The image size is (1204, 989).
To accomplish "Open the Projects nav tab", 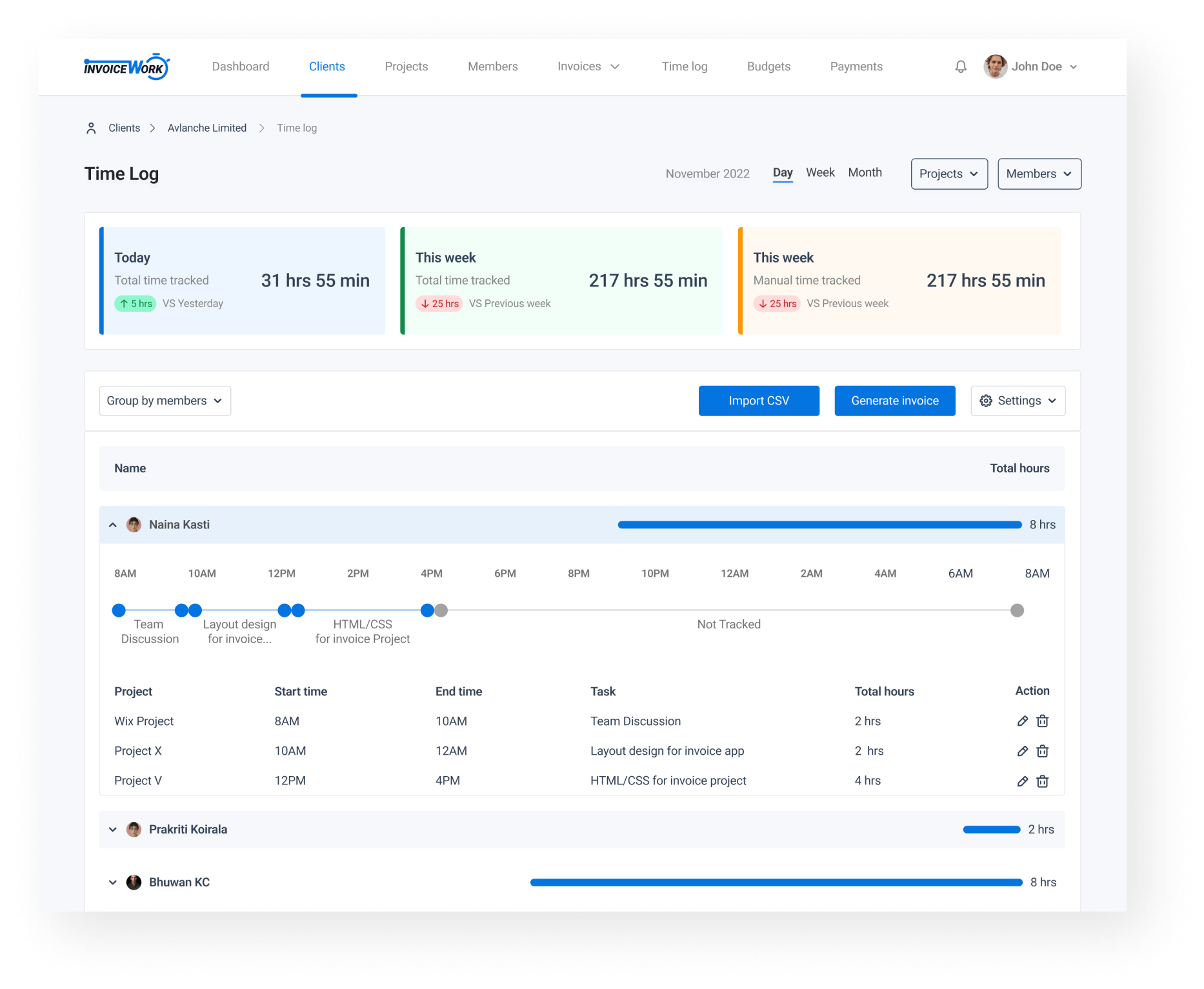I will coord(406,66).
